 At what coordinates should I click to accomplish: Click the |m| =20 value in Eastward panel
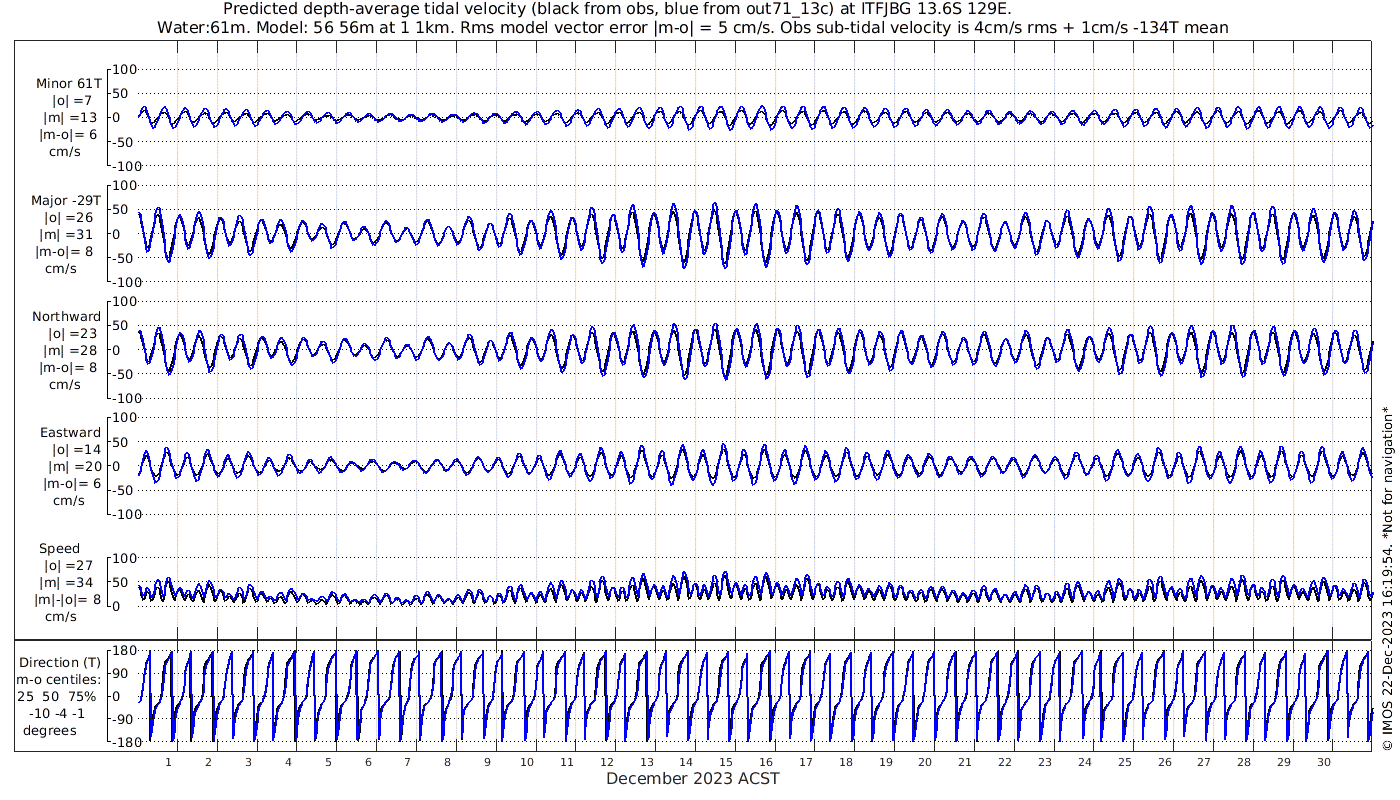(67, 466)
